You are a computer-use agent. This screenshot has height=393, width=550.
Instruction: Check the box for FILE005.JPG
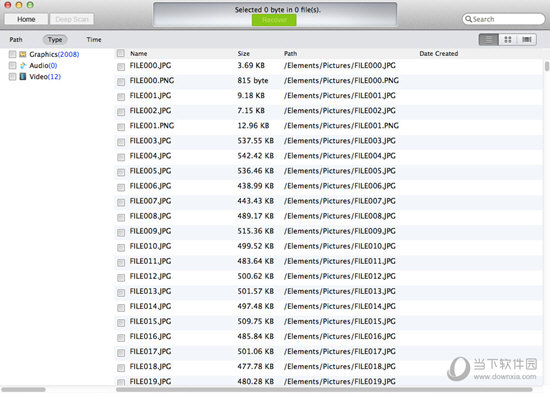(121, 172)
